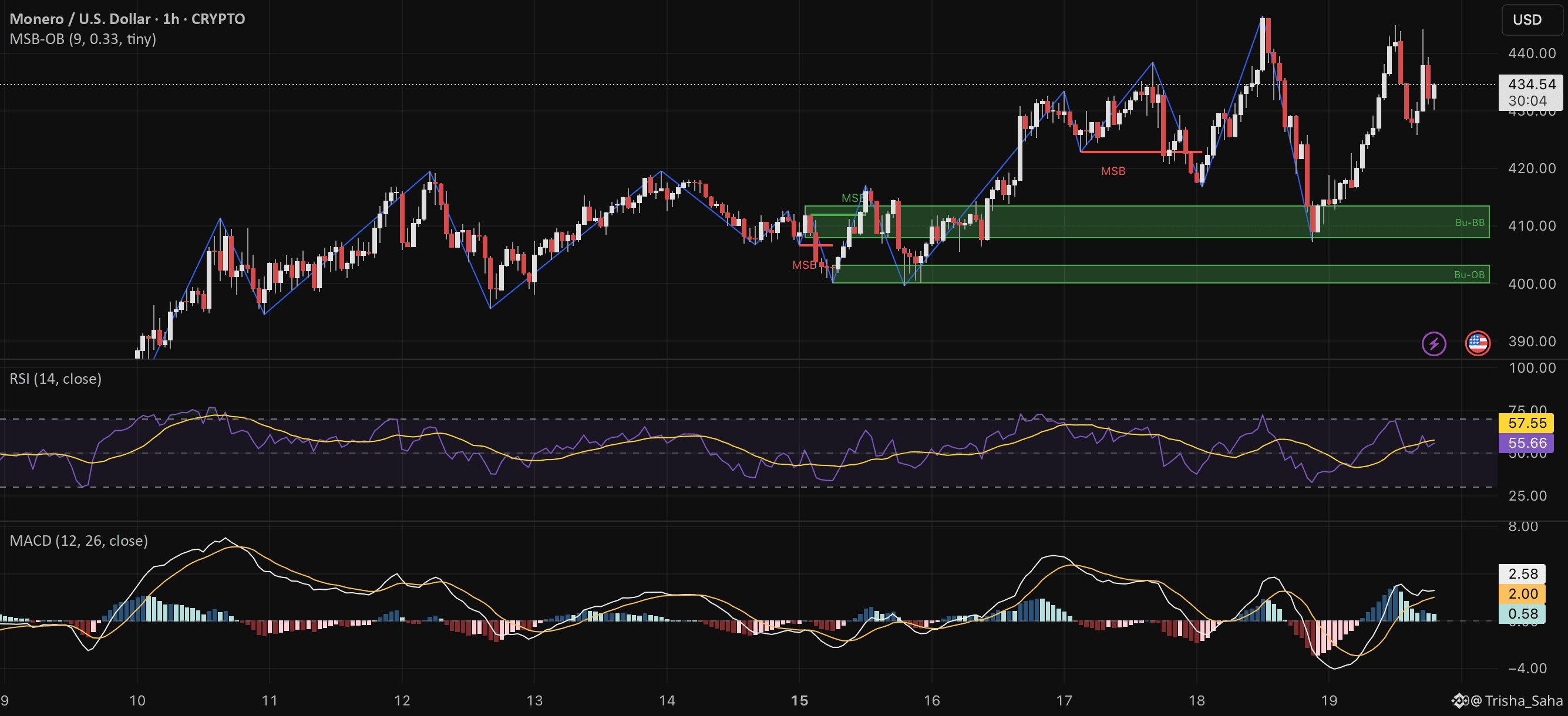Select the MSB-OB indicator legend
1568x716 pixels.
(x=83, y=39)
